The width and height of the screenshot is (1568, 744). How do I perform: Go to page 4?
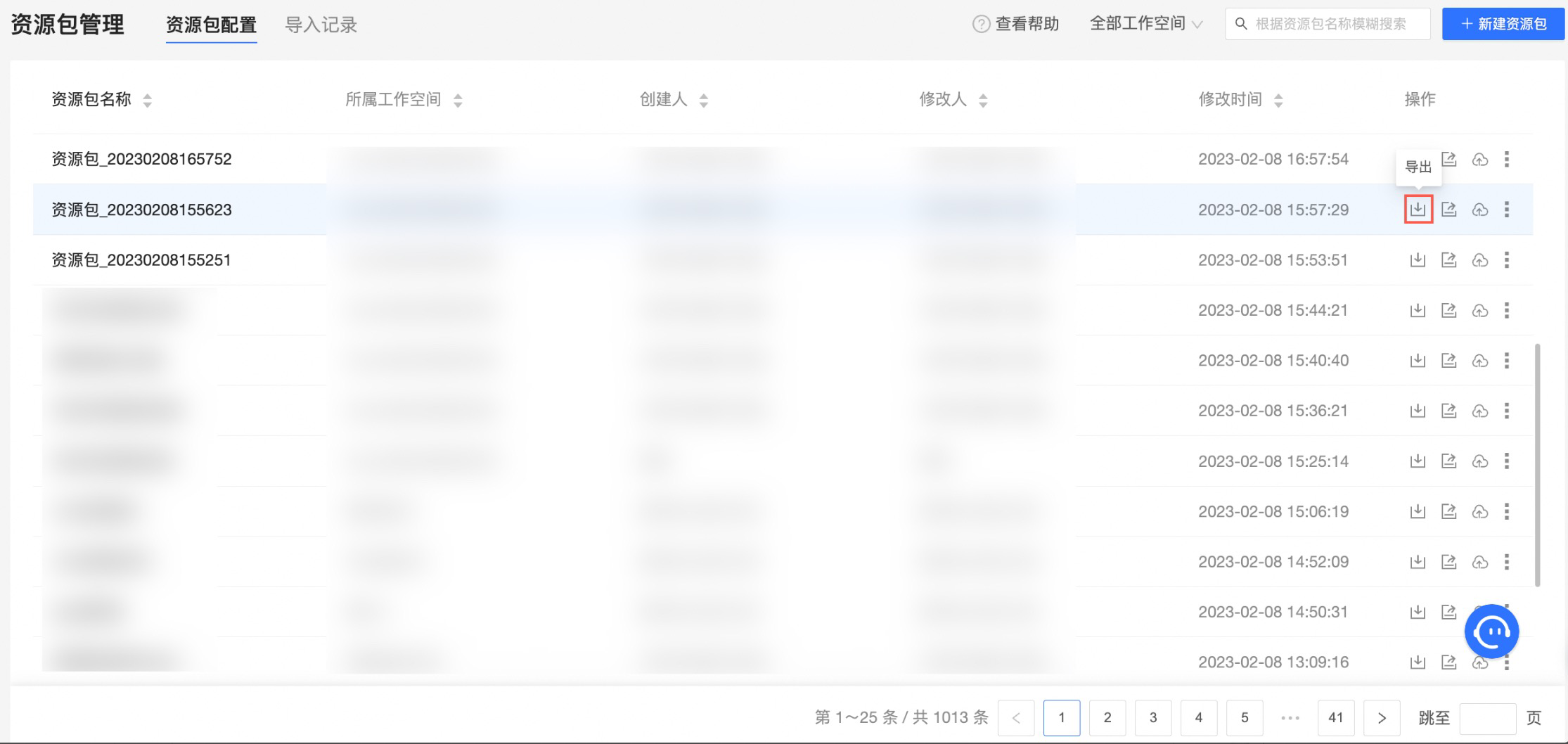tap(1199, 717)
